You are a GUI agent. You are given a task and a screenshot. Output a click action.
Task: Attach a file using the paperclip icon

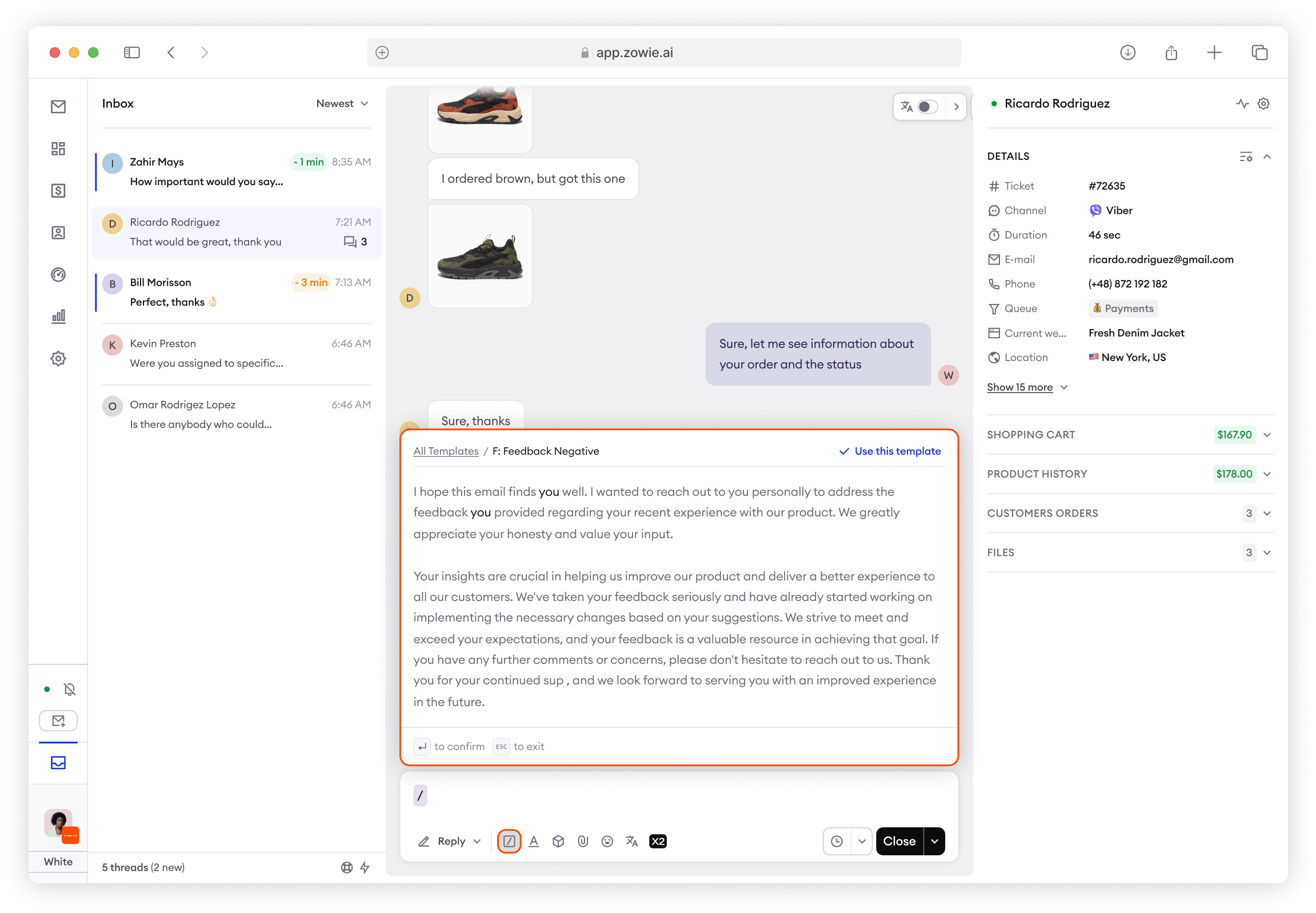coord(582,841)
